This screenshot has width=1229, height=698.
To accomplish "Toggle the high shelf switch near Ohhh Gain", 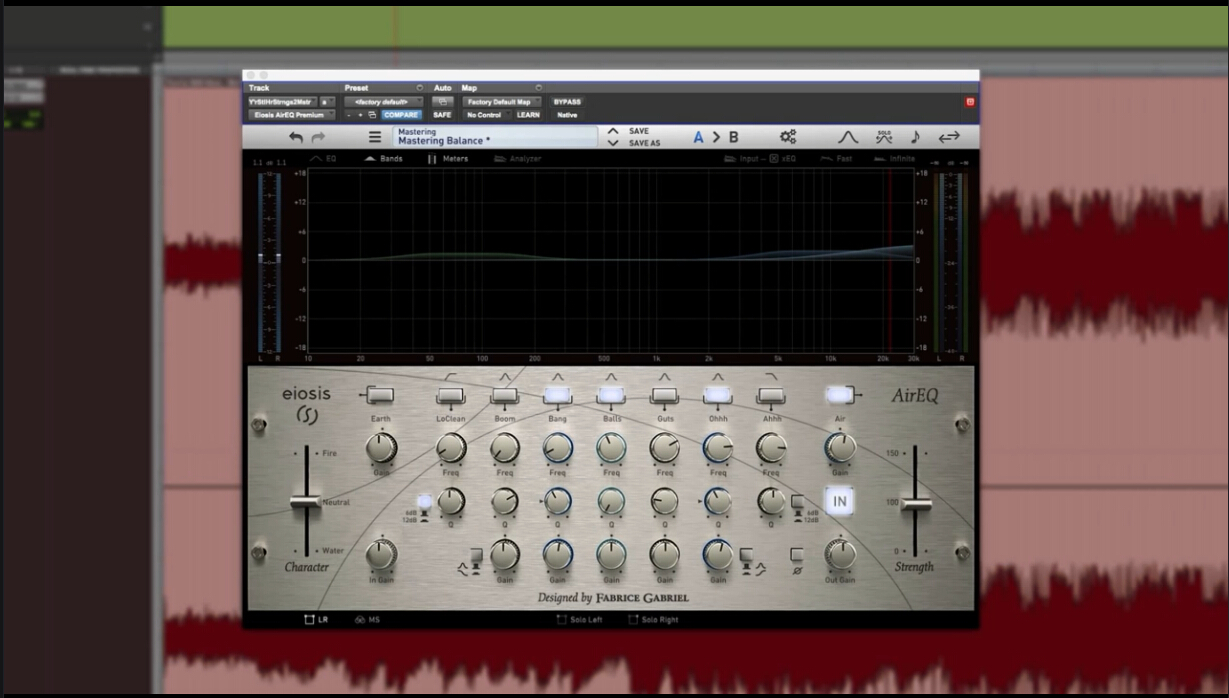I will [x=746, y=557].
